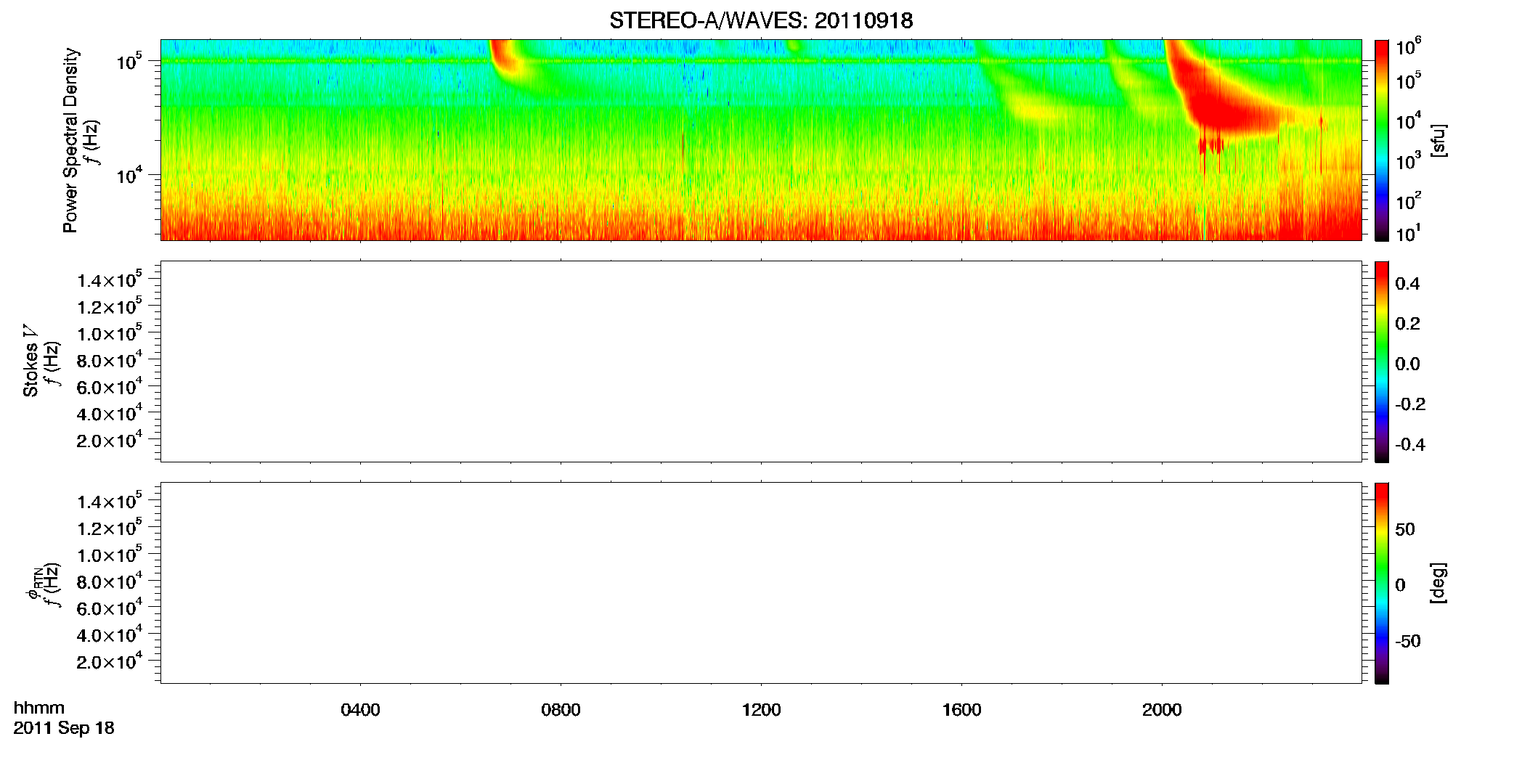Click the -50 label on phi color bar
Image resolution: width=1522 pixels, height=784 pixels.
1408,641
